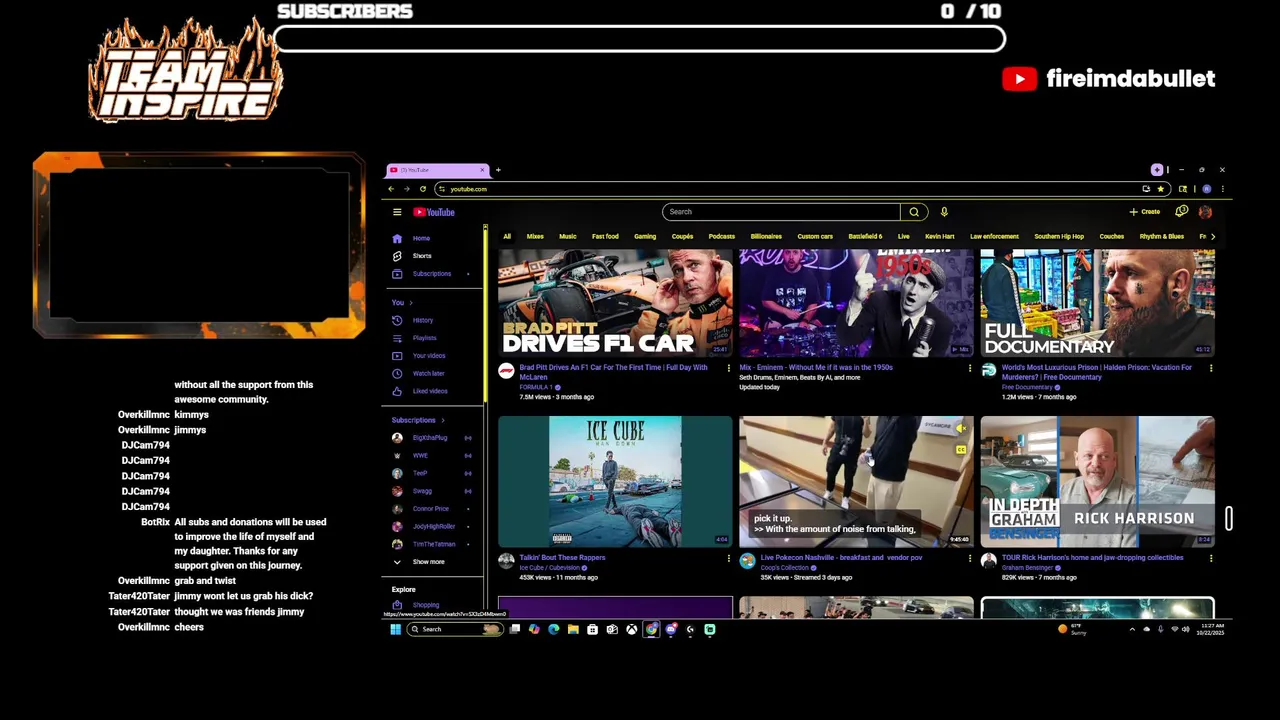Select the Mixes filter chip
Image resolution: width=1280 pixels, height=720 pixels.
535,237
